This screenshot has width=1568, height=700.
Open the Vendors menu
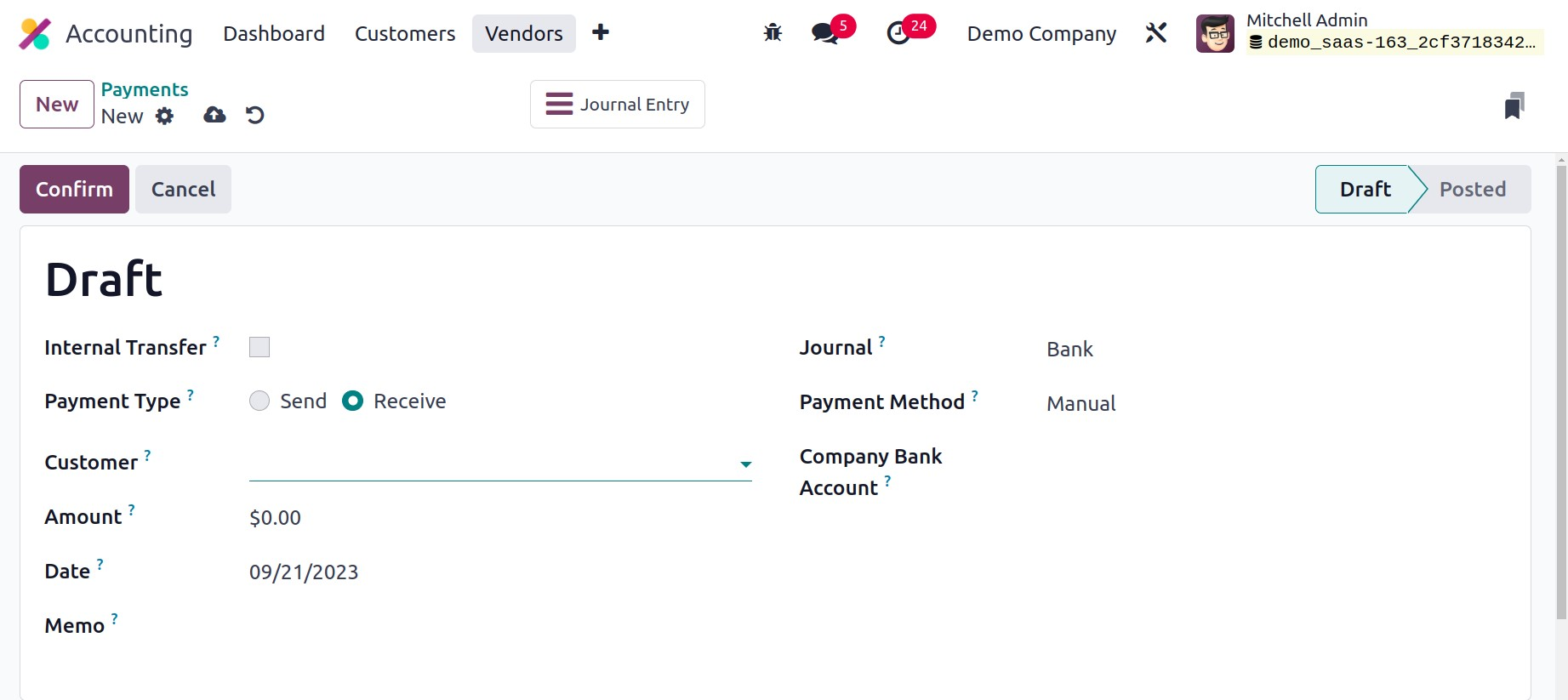pyautogui.click(x=523, y=34)
